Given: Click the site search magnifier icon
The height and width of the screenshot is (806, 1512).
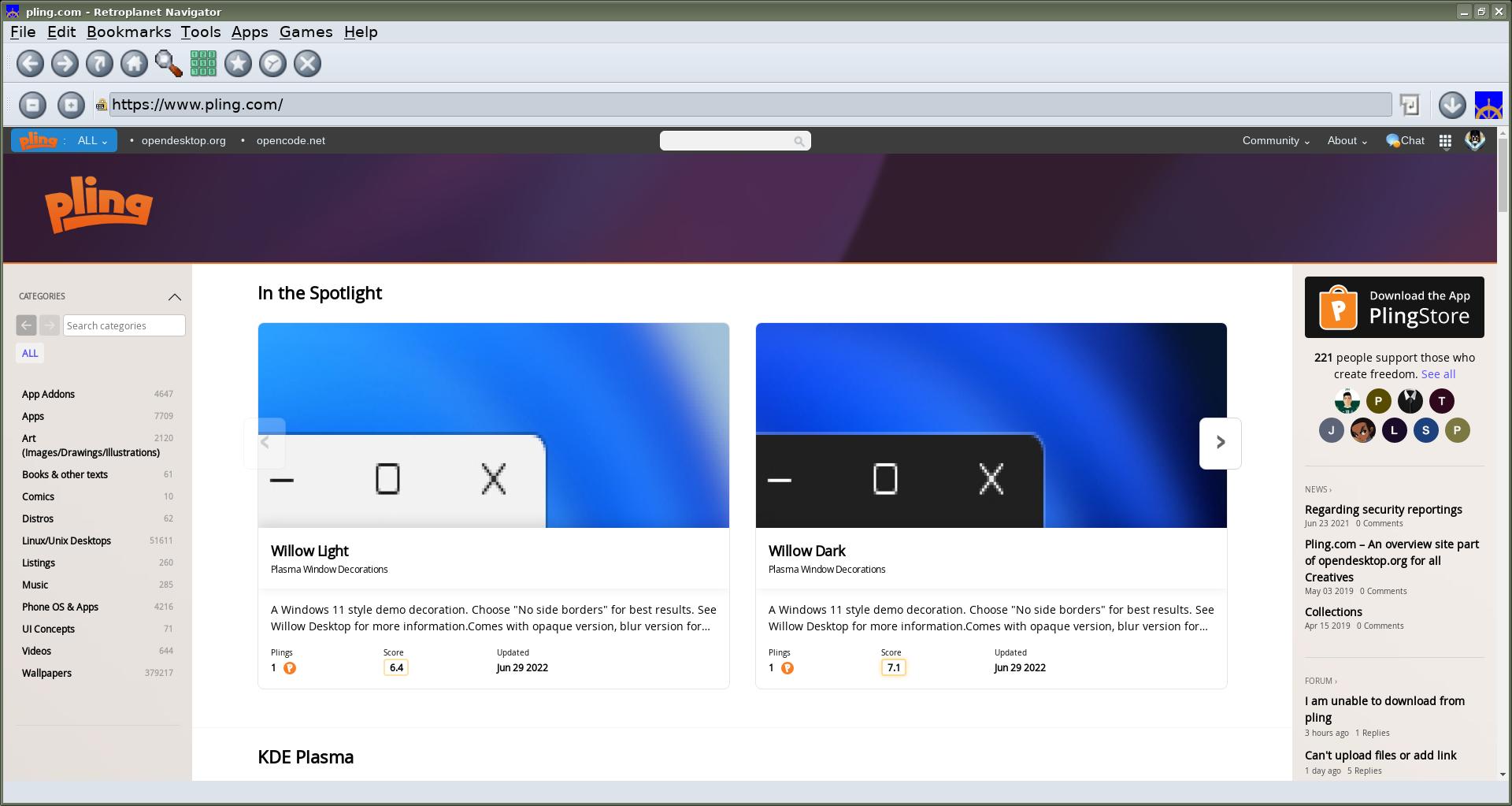Looking at the screenshot, I should click(x=799, y=141).
